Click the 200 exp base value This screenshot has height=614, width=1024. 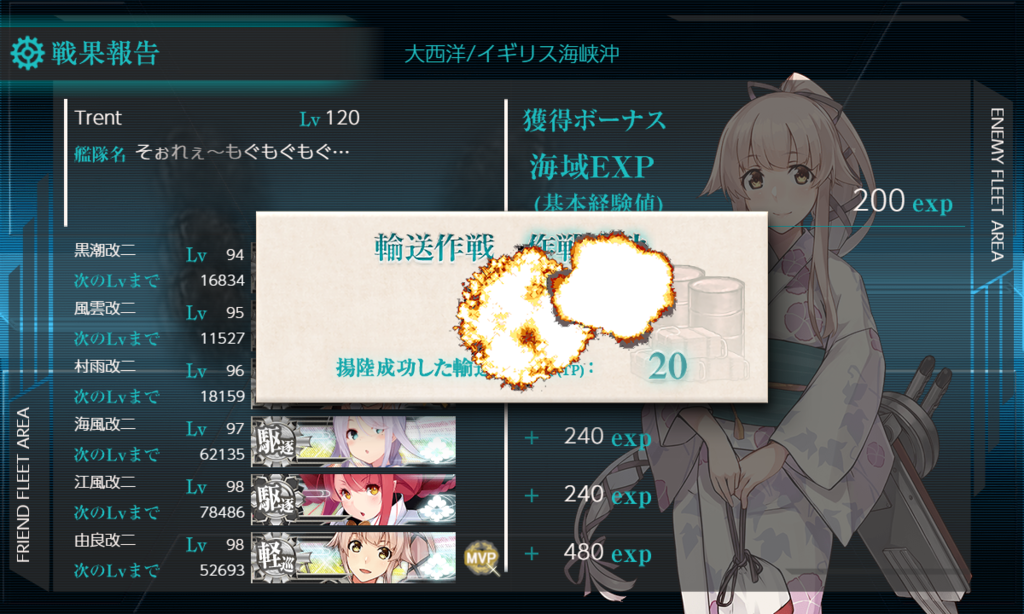[903, 201]
